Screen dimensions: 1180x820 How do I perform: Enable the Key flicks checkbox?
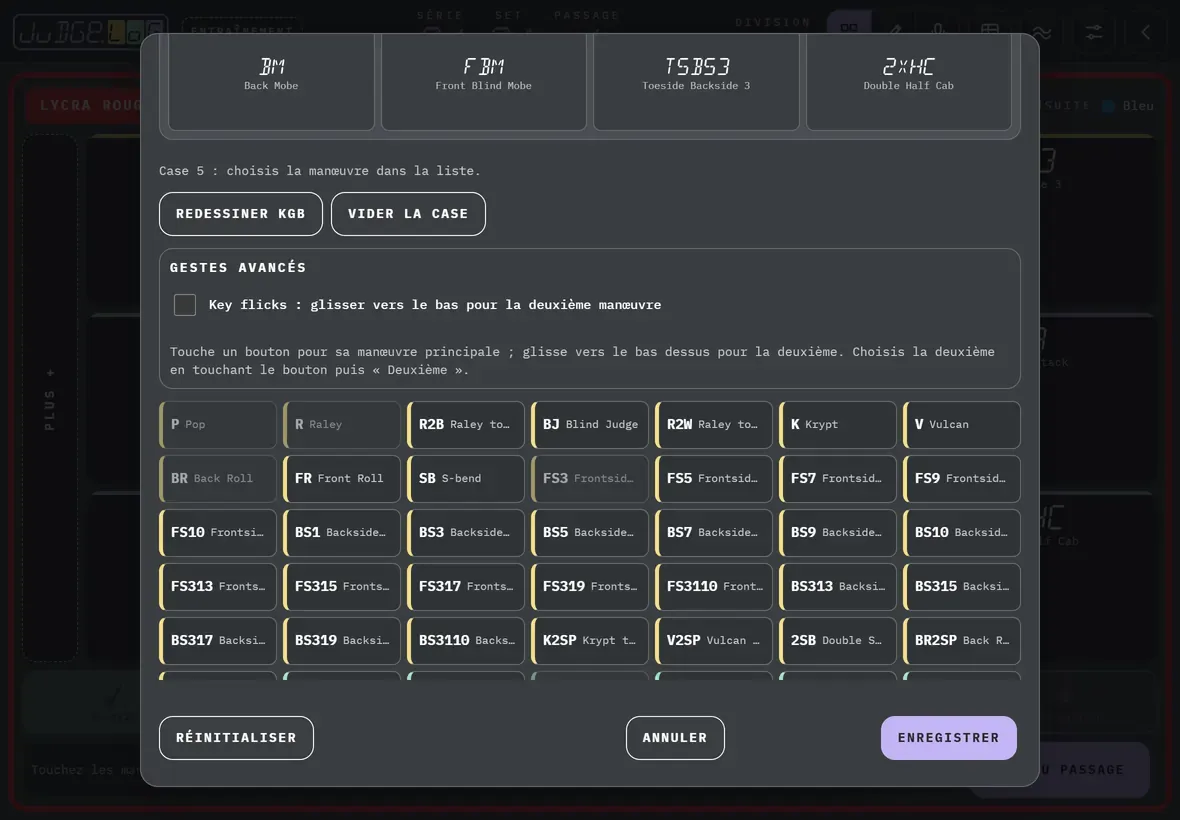point(185,305)
